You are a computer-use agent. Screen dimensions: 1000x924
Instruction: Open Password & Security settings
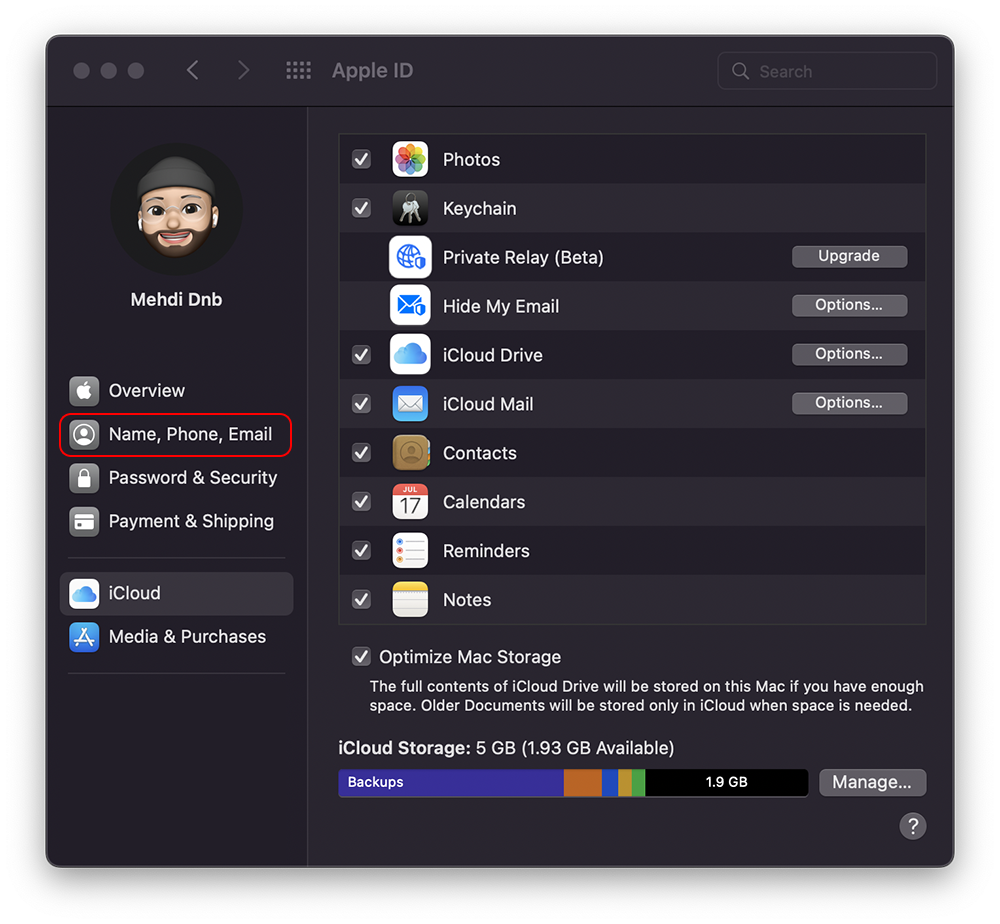point(176,478)
